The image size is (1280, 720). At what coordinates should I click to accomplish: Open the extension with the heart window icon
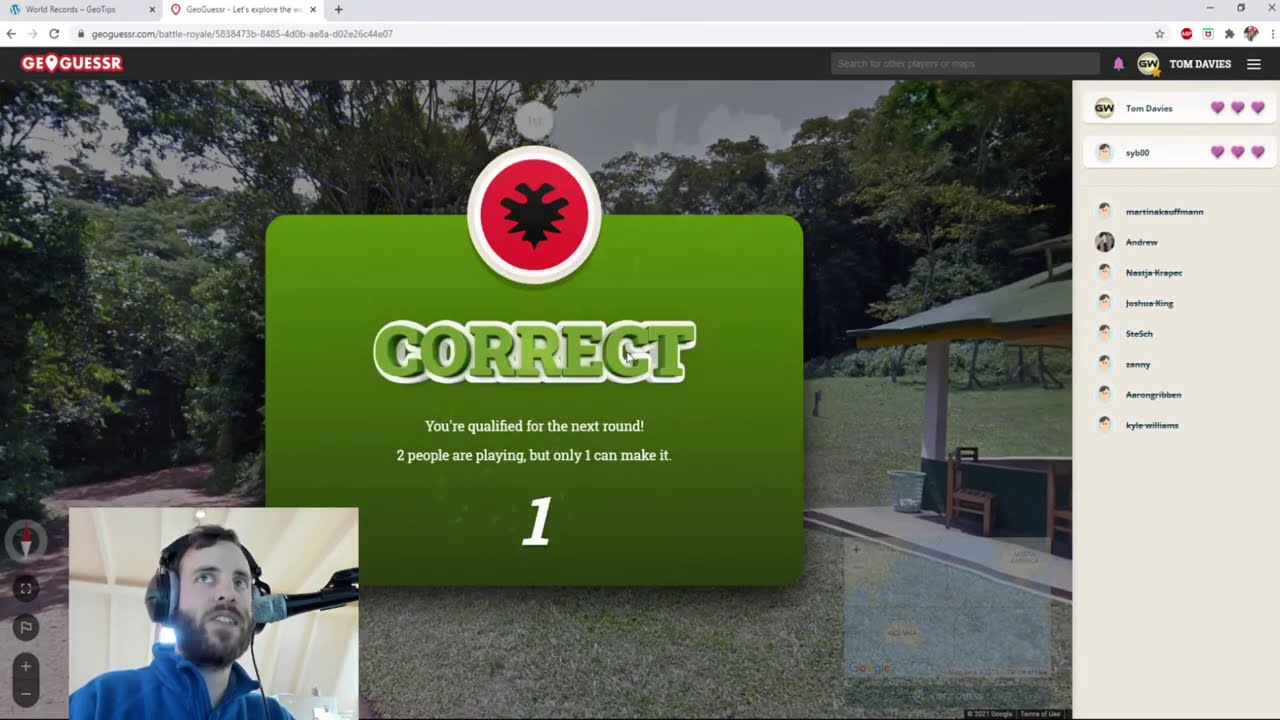pyautogui.click(x=1208, y=34)
